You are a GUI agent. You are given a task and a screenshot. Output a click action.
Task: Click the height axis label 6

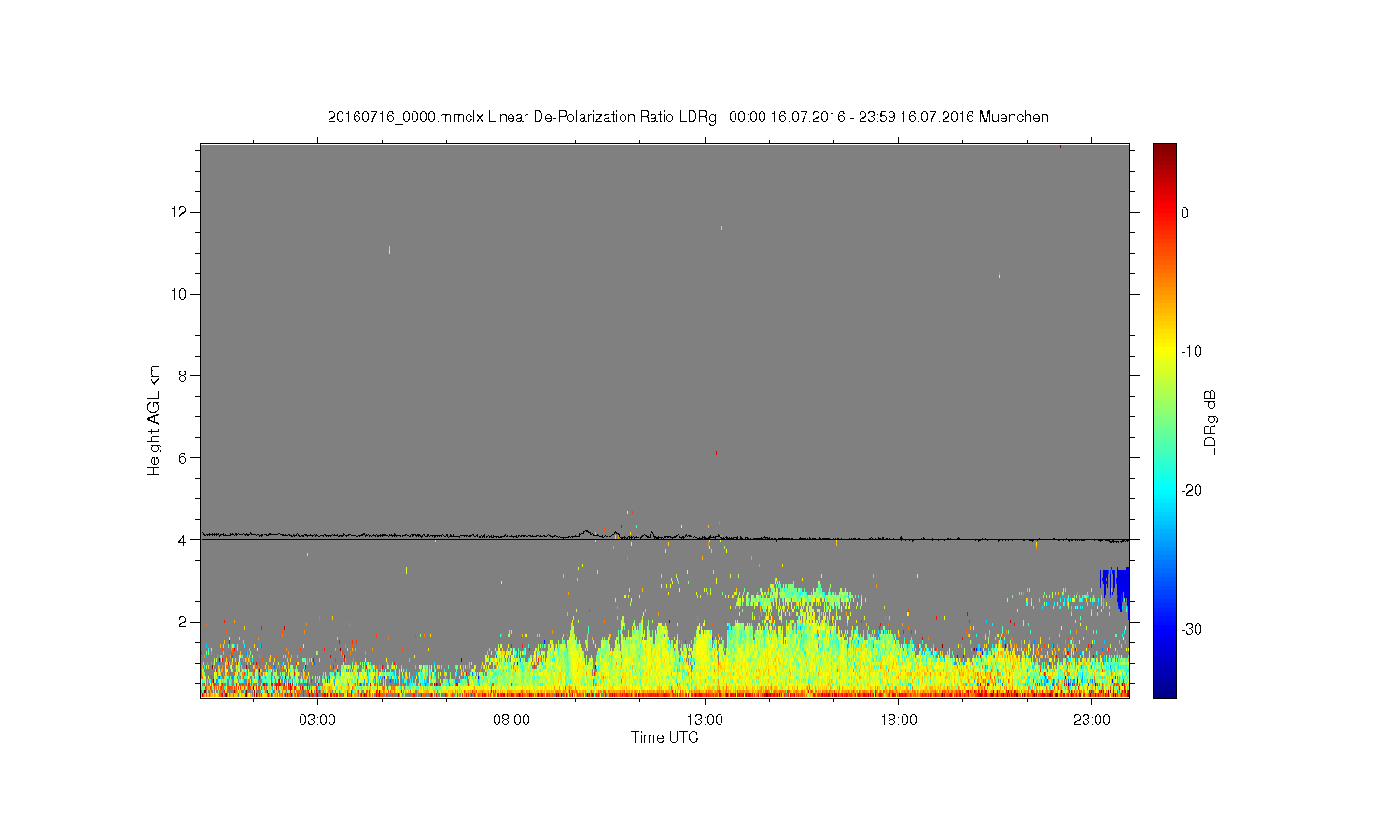[183, 458]
